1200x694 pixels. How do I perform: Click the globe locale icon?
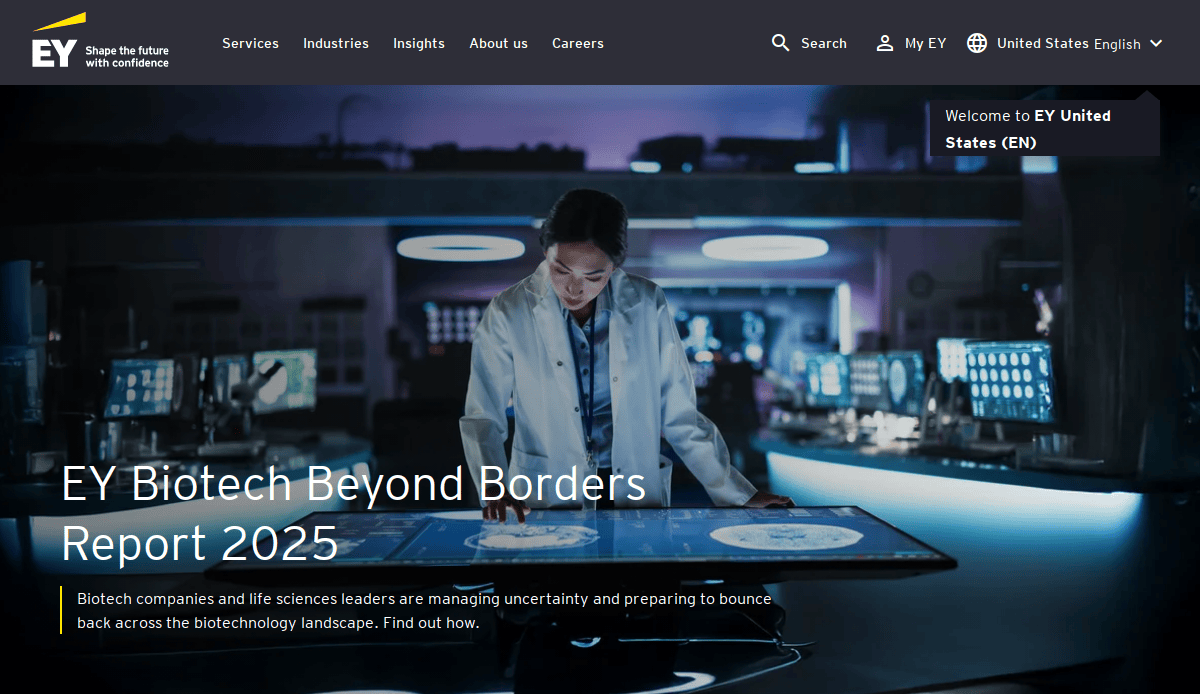click(x=976, y=43)
